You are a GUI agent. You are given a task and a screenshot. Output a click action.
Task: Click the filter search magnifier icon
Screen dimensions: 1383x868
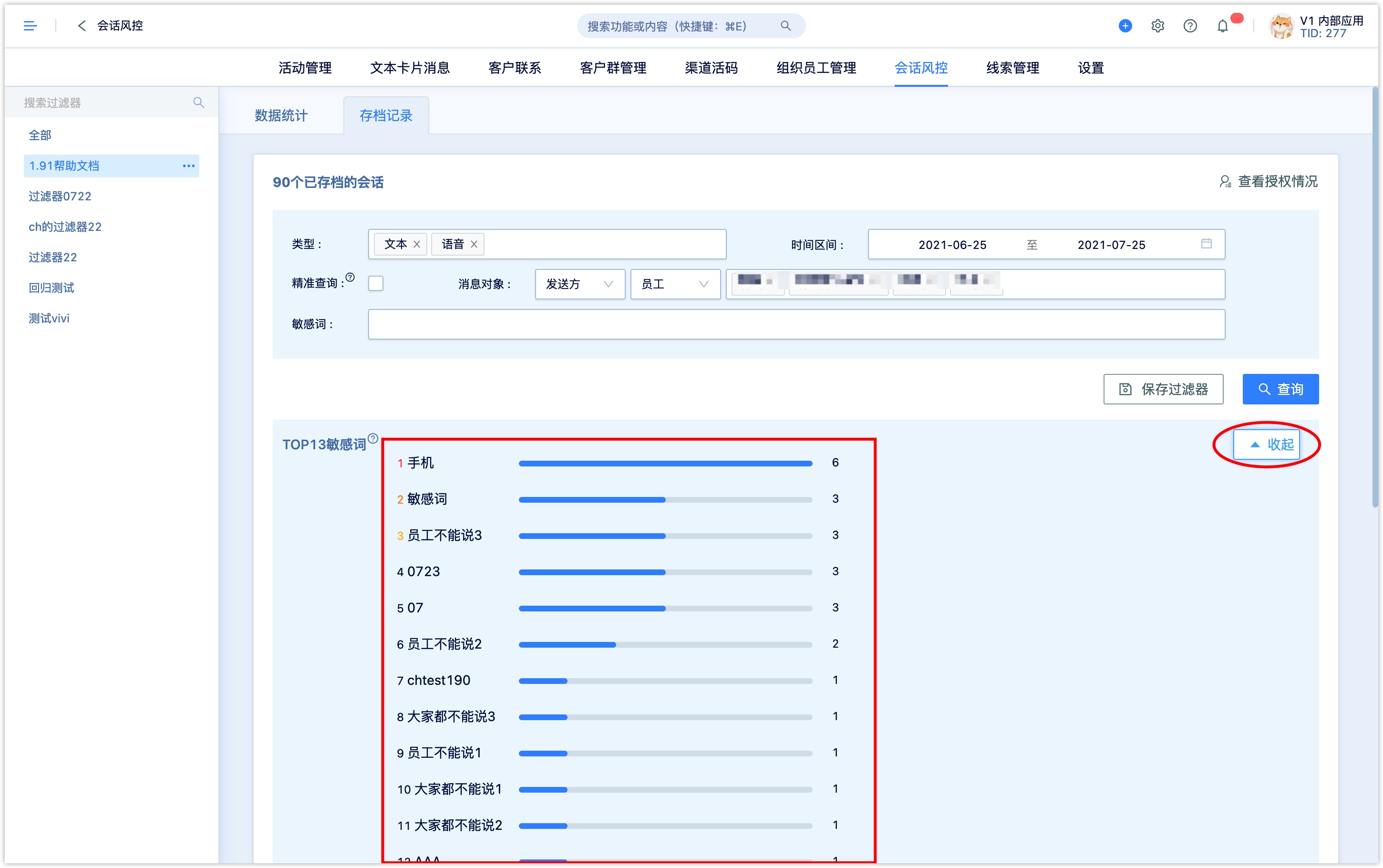click(x=198, y=103)
